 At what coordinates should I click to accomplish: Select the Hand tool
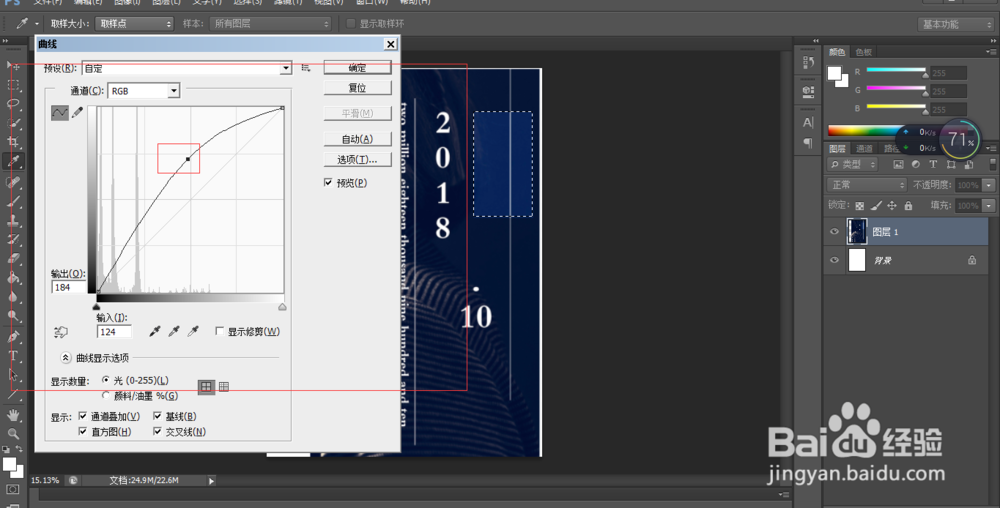13,415
